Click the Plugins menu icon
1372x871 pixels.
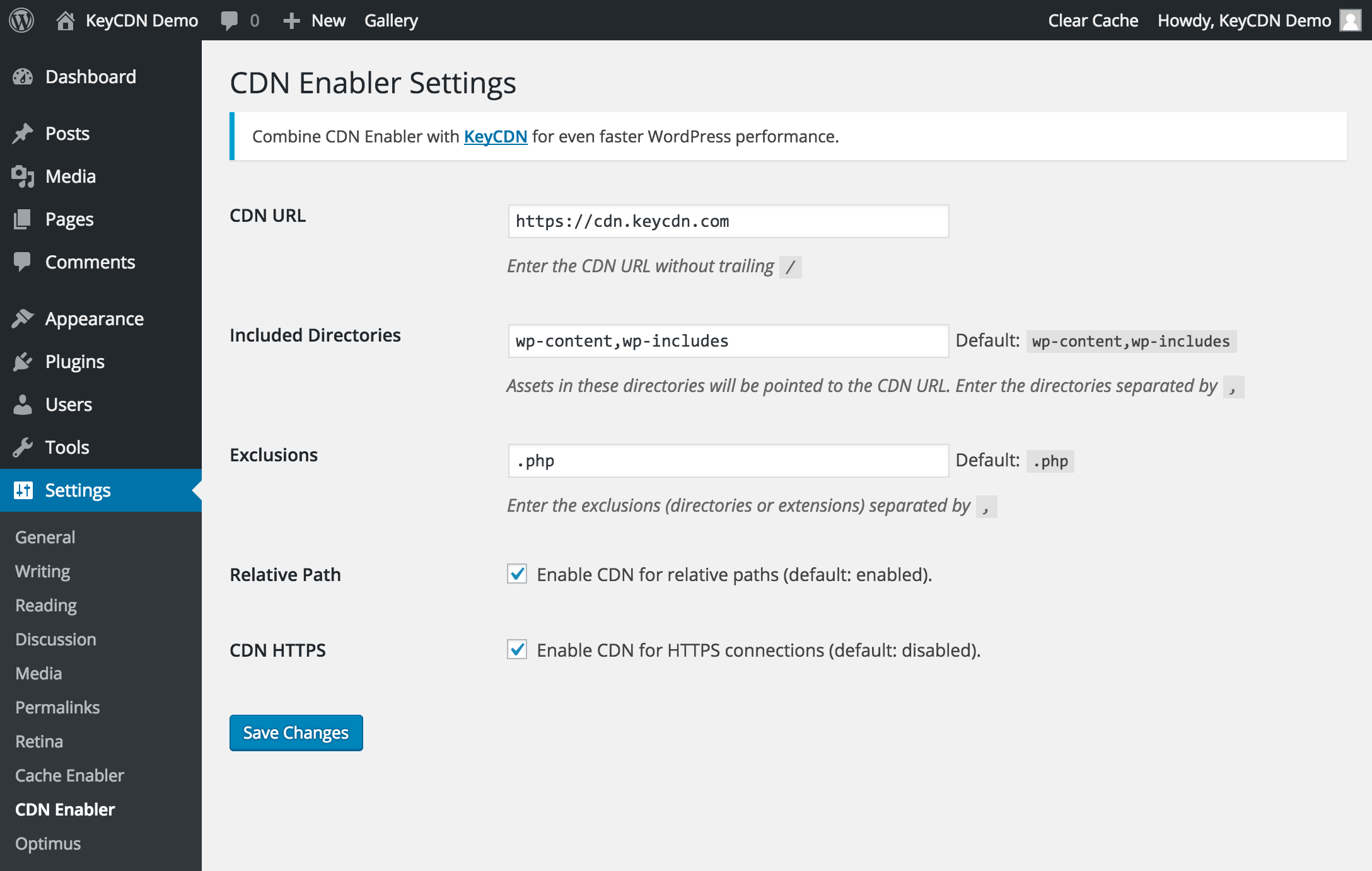click(x=25, y=361)
